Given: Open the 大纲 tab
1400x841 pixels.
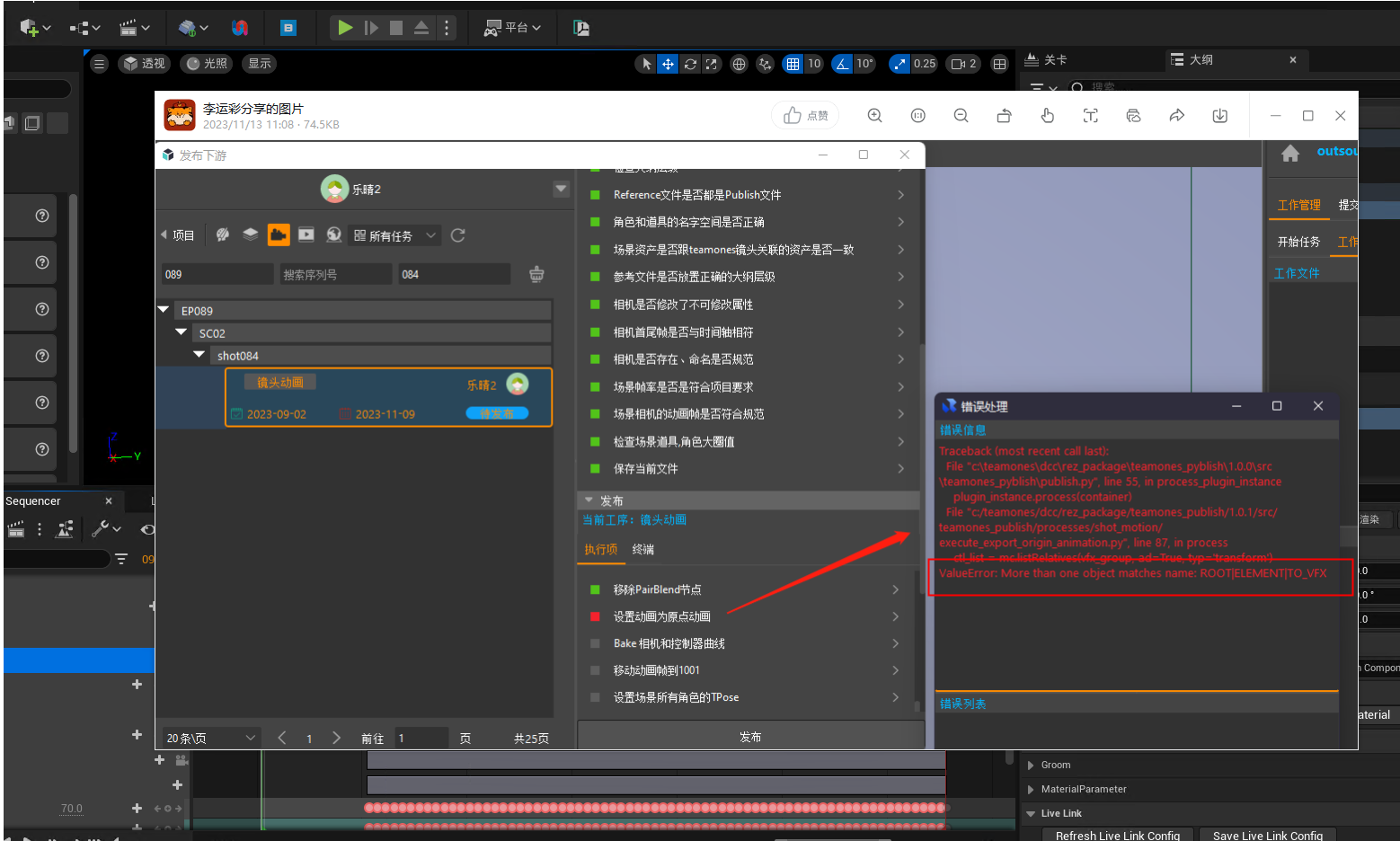Looking at the screenshot, I should point(1201,60).
